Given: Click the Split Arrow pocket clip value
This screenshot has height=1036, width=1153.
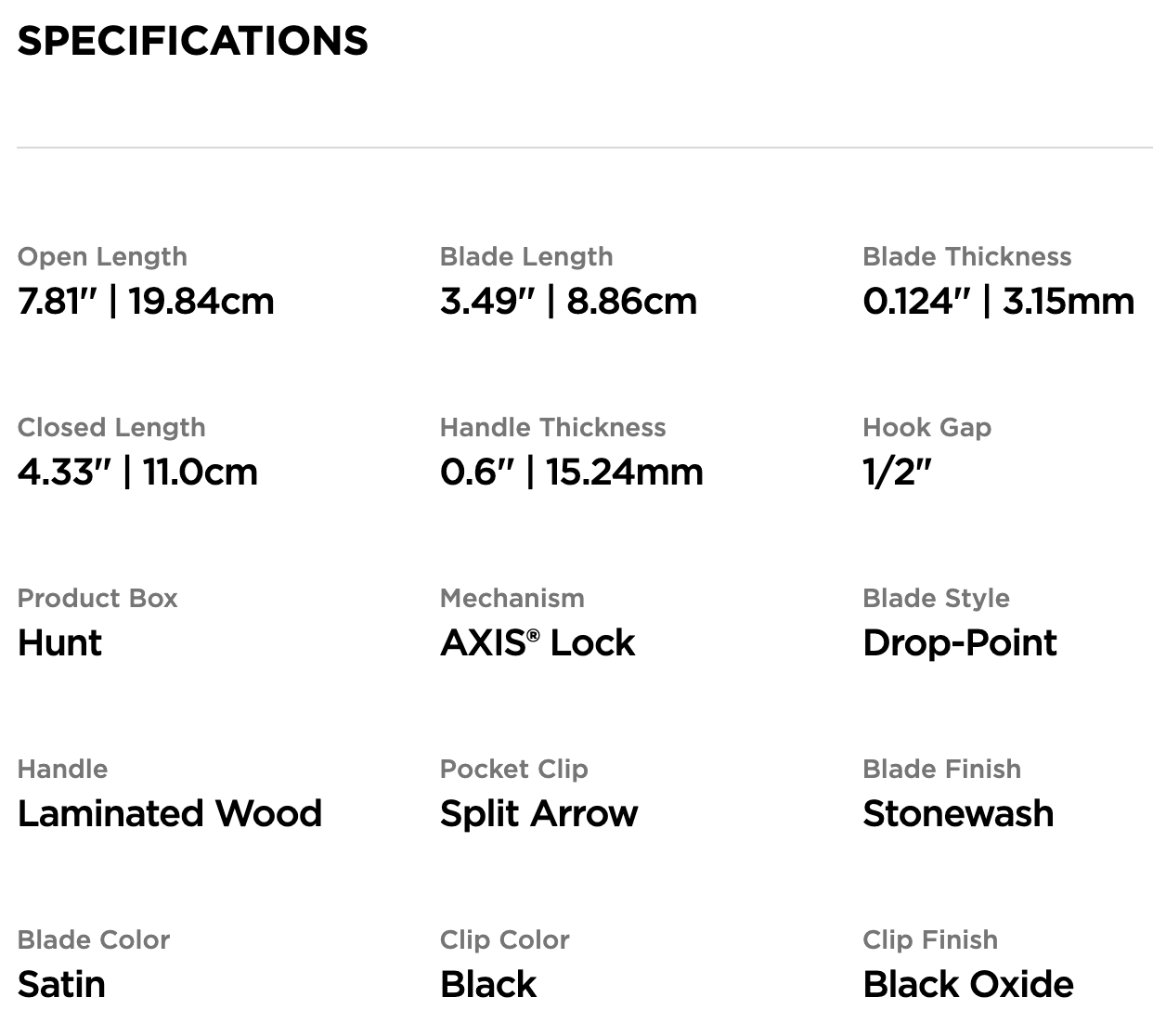Looking at the screenshot, I should (538, 814).
